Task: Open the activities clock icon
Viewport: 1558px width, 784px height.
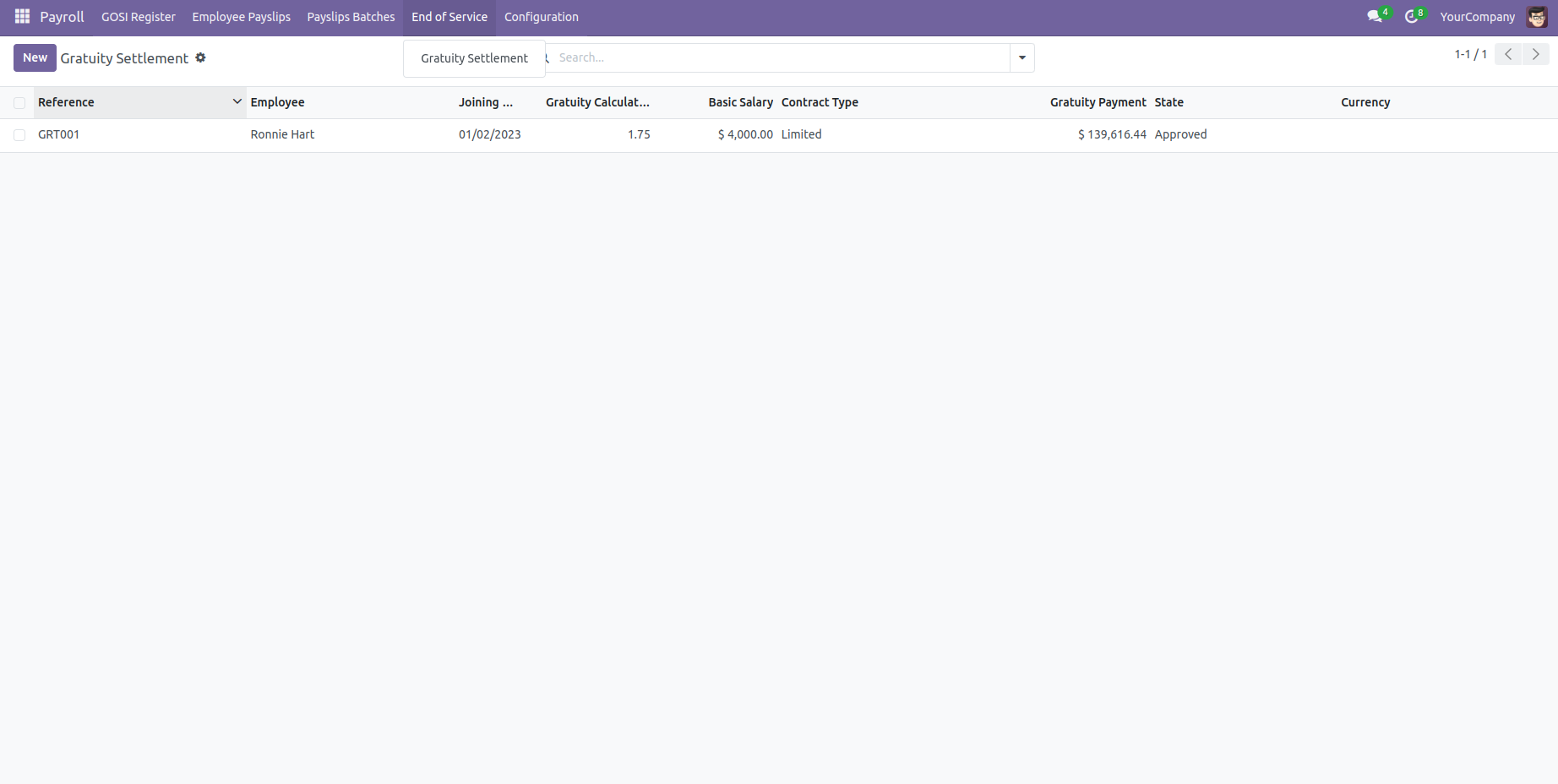Action: 1411,17
